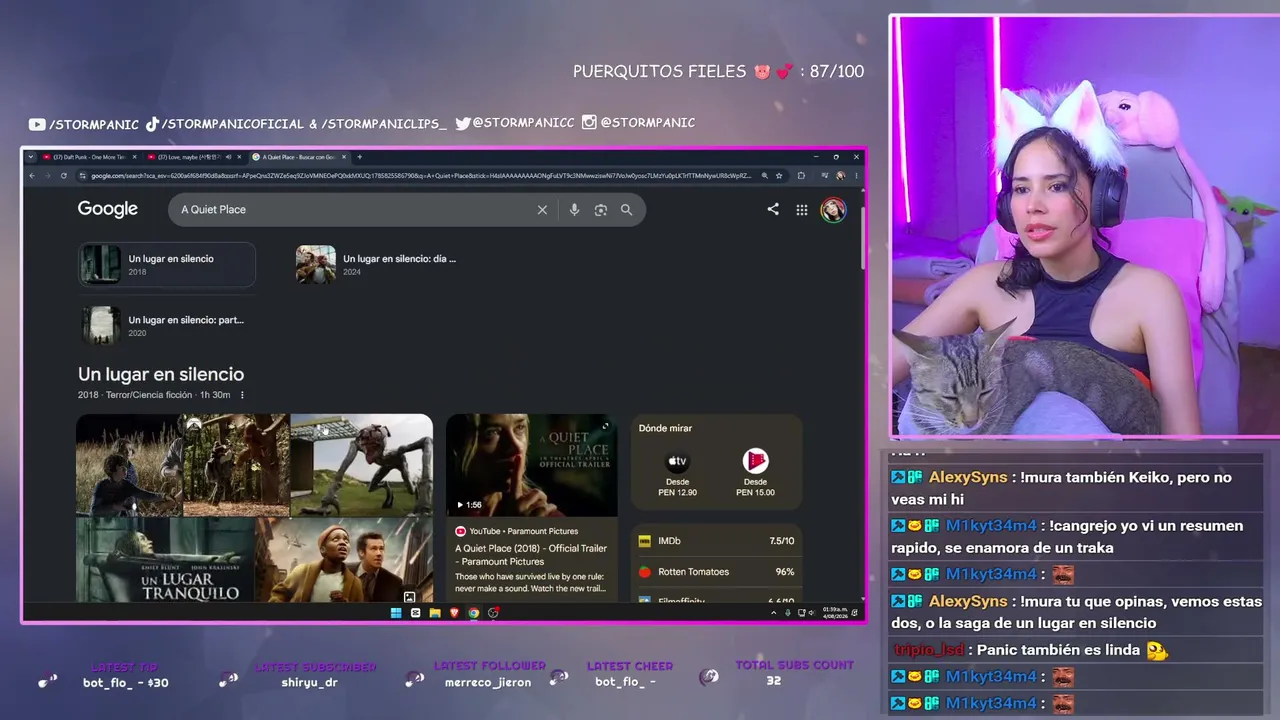
Task: Open OBS Studio from the taskbar
Action: (x=493, y=613)
